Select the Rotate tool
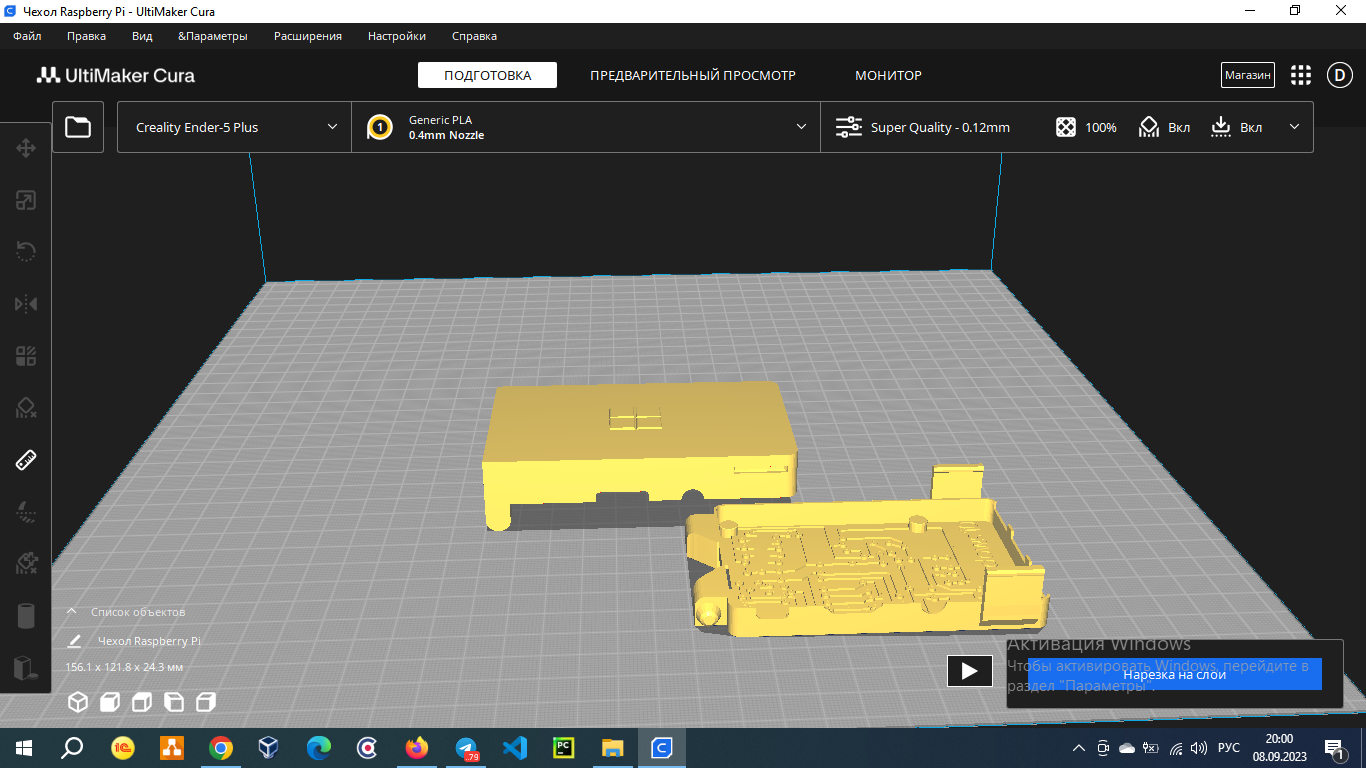Image resolution: width=1366 pixels, height=768 pixels. click(26, 252)
